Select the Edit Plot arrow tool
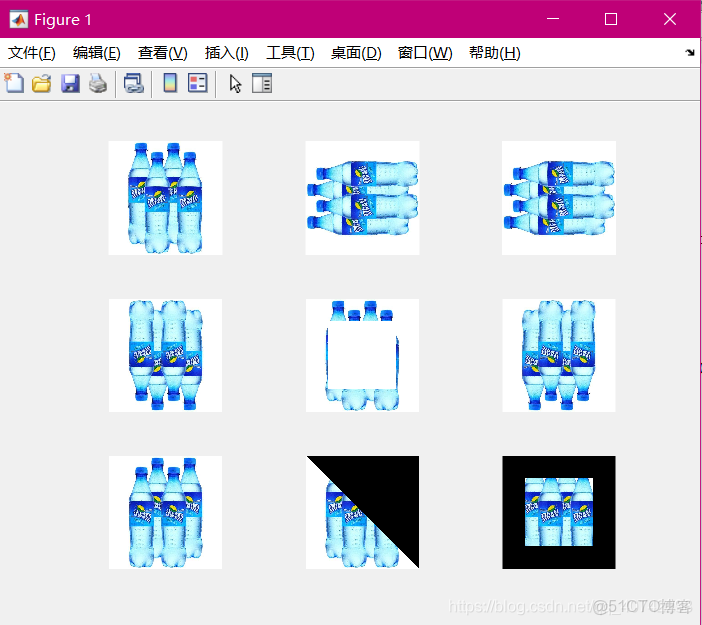The image size is (702, 625). click(x=235, y=84)
